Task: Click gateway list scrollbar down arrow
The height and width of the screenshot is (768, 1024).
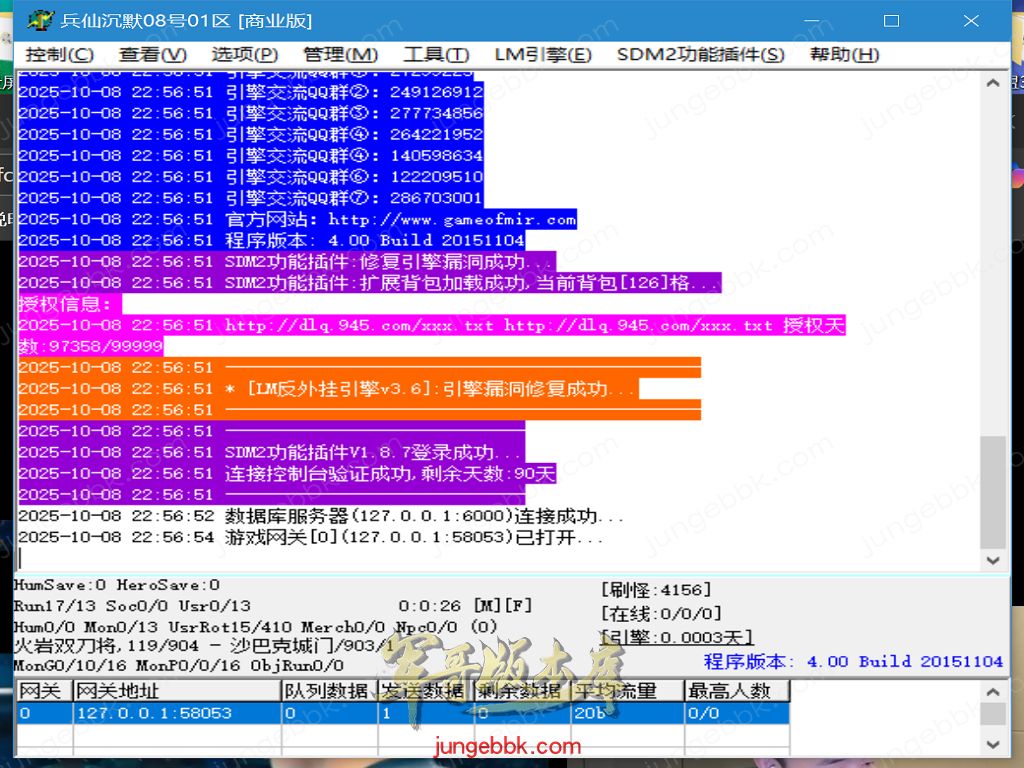Action: click(993, 744)
